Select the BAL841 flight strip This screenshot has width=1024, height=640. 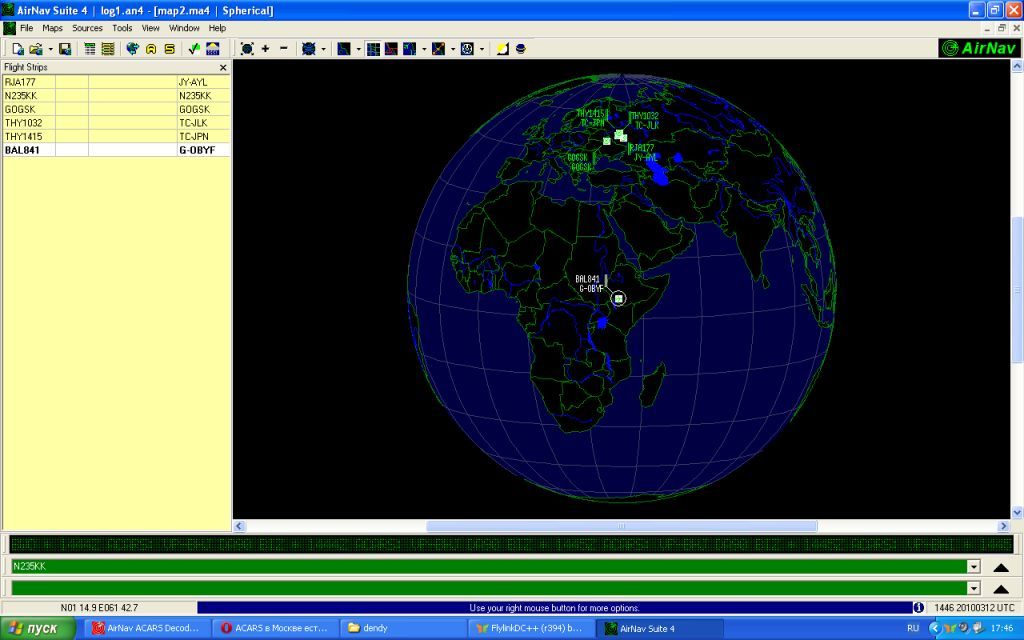[x=116, y=150]
